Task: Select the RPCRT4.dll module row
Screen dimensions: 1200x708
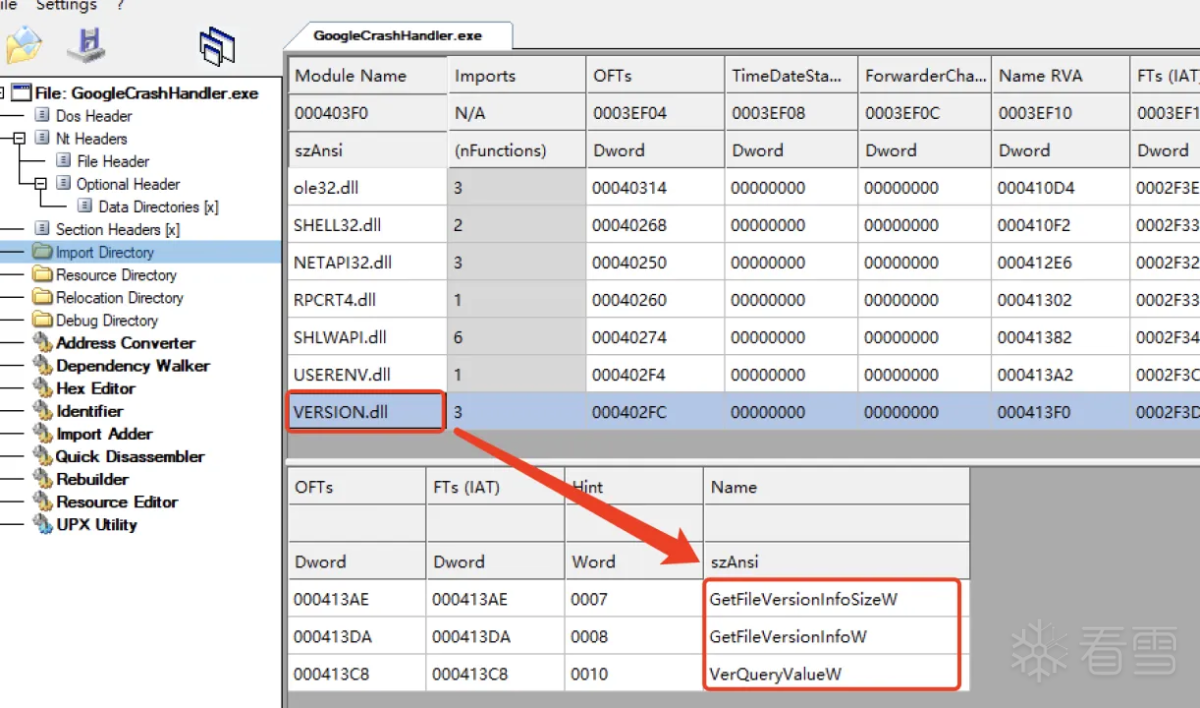Action: 744,300
